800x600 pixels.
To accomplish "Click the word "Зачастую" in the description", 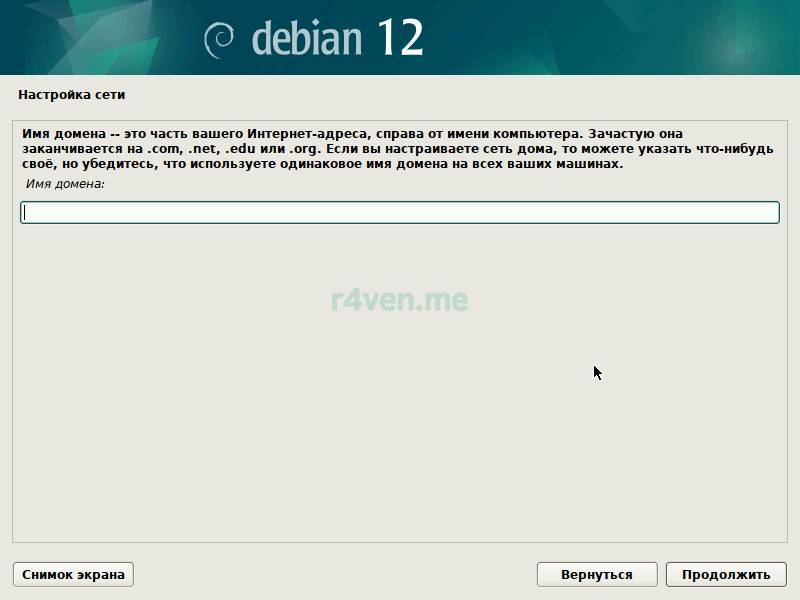I will 621,132.
